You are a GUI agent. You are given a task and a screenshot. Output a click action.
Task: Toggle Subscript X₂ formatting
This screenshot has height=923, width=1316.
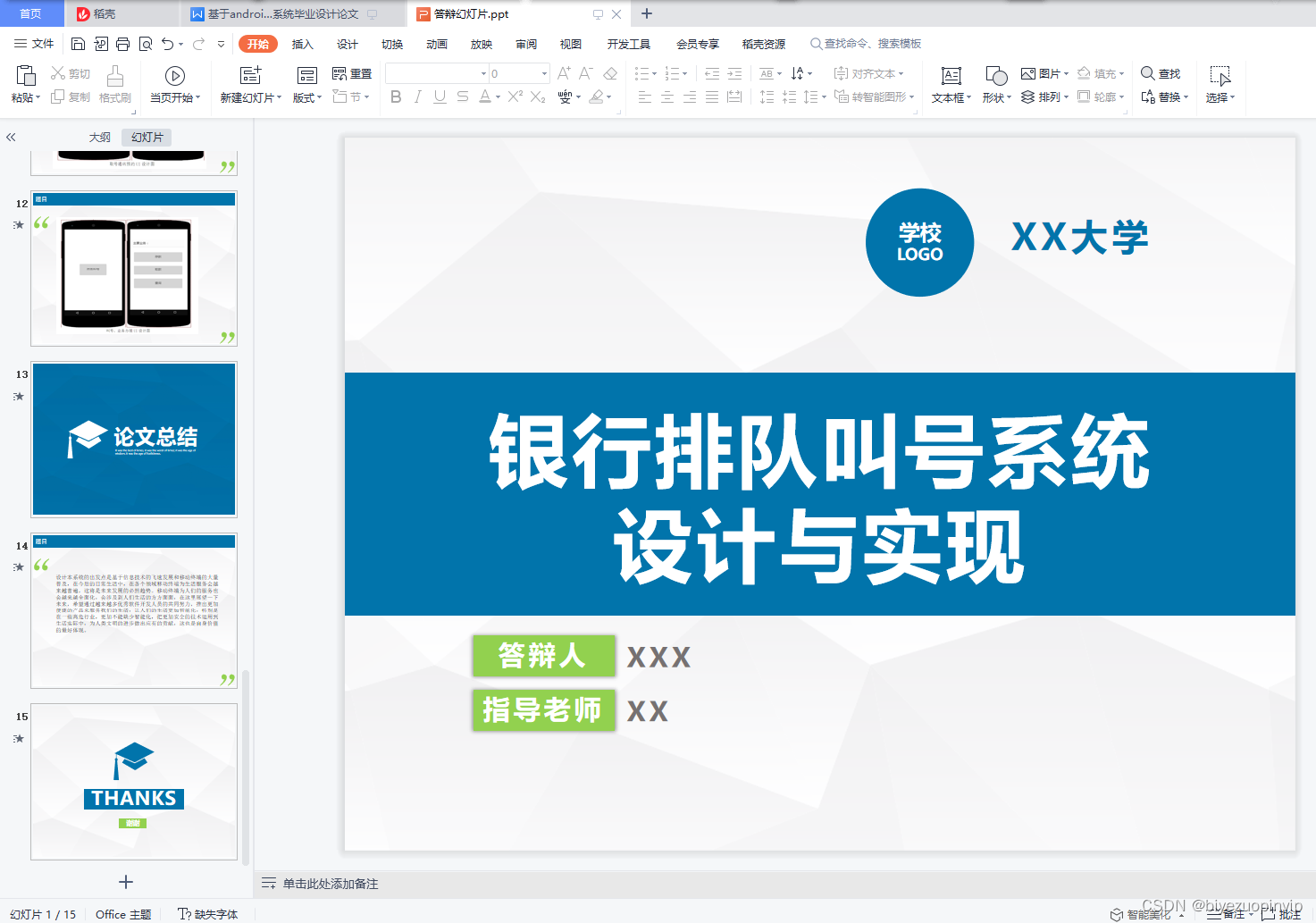[x=538, y=96]
